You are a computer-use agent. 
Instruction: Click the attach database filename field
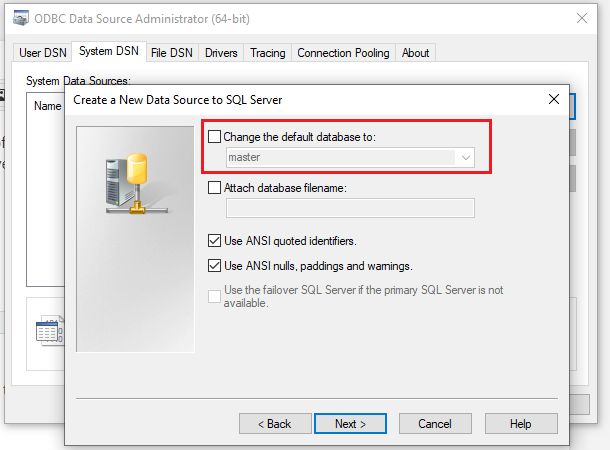coord(350,208)
